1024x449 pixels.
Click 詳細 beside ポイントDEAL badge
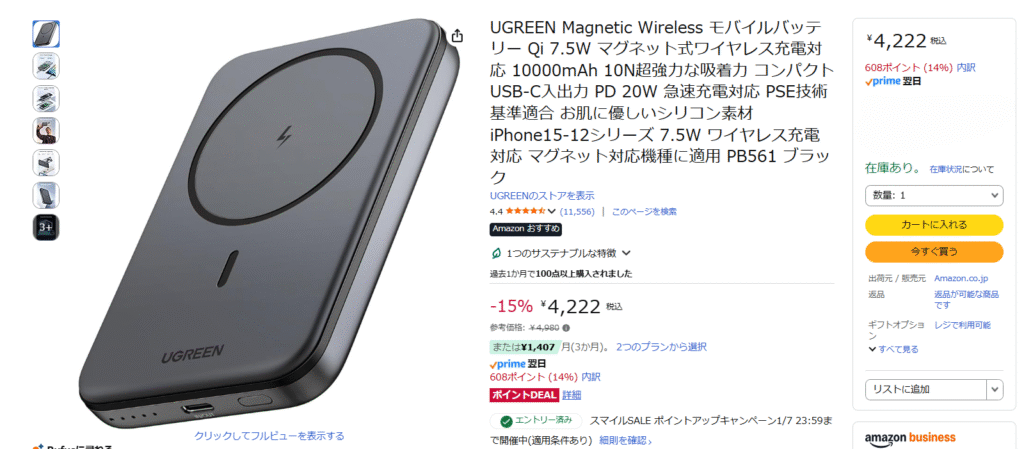pos(571,395)
